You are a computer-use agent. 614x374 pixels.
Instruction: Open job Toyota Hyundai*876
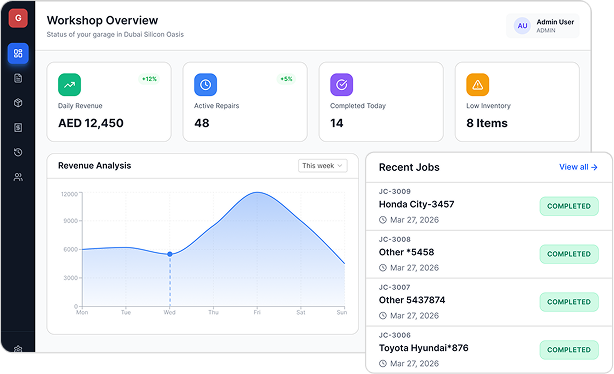(423, 348)
